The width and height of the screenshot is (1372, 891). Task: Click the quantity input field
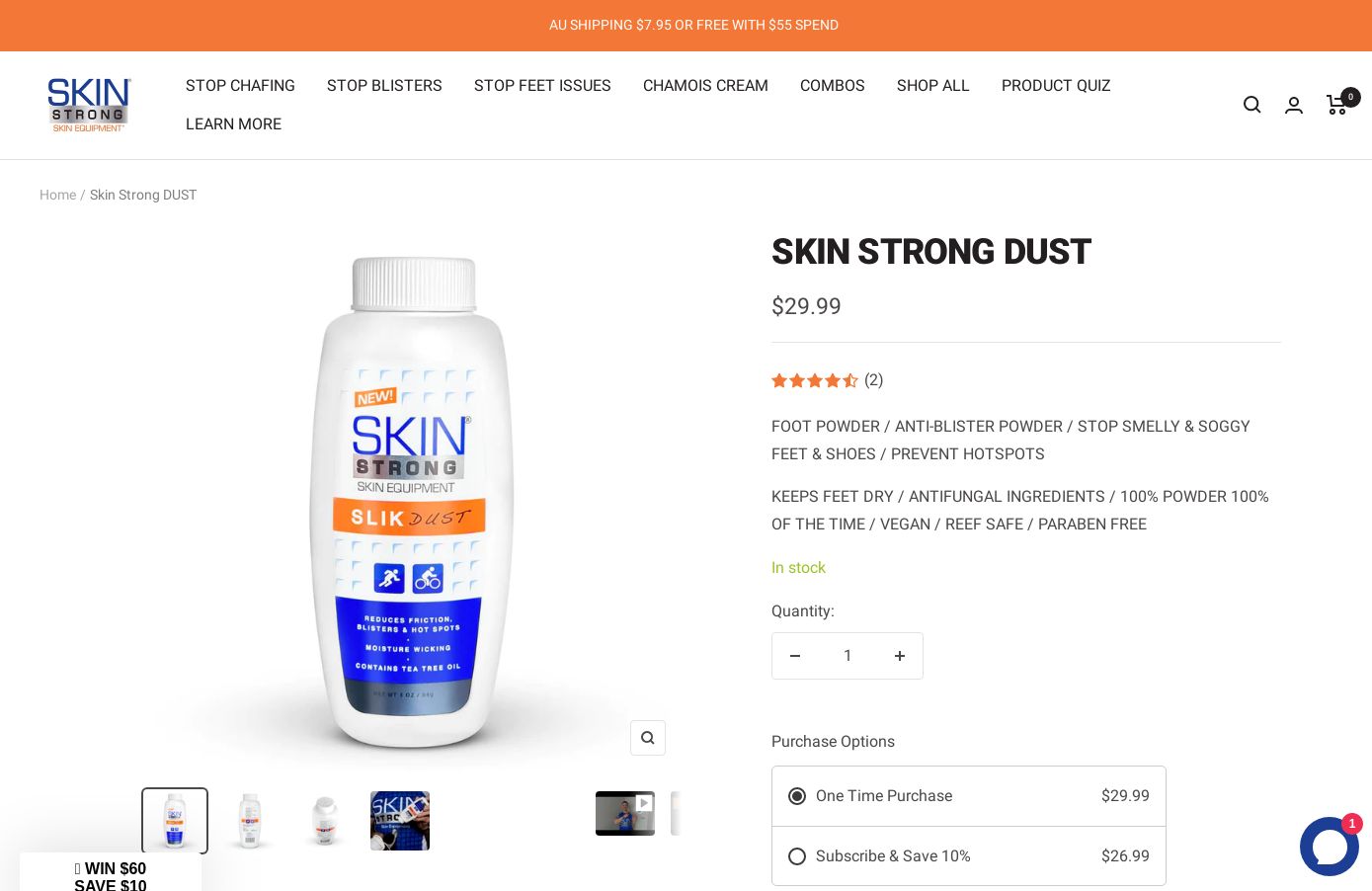point(847,656)
